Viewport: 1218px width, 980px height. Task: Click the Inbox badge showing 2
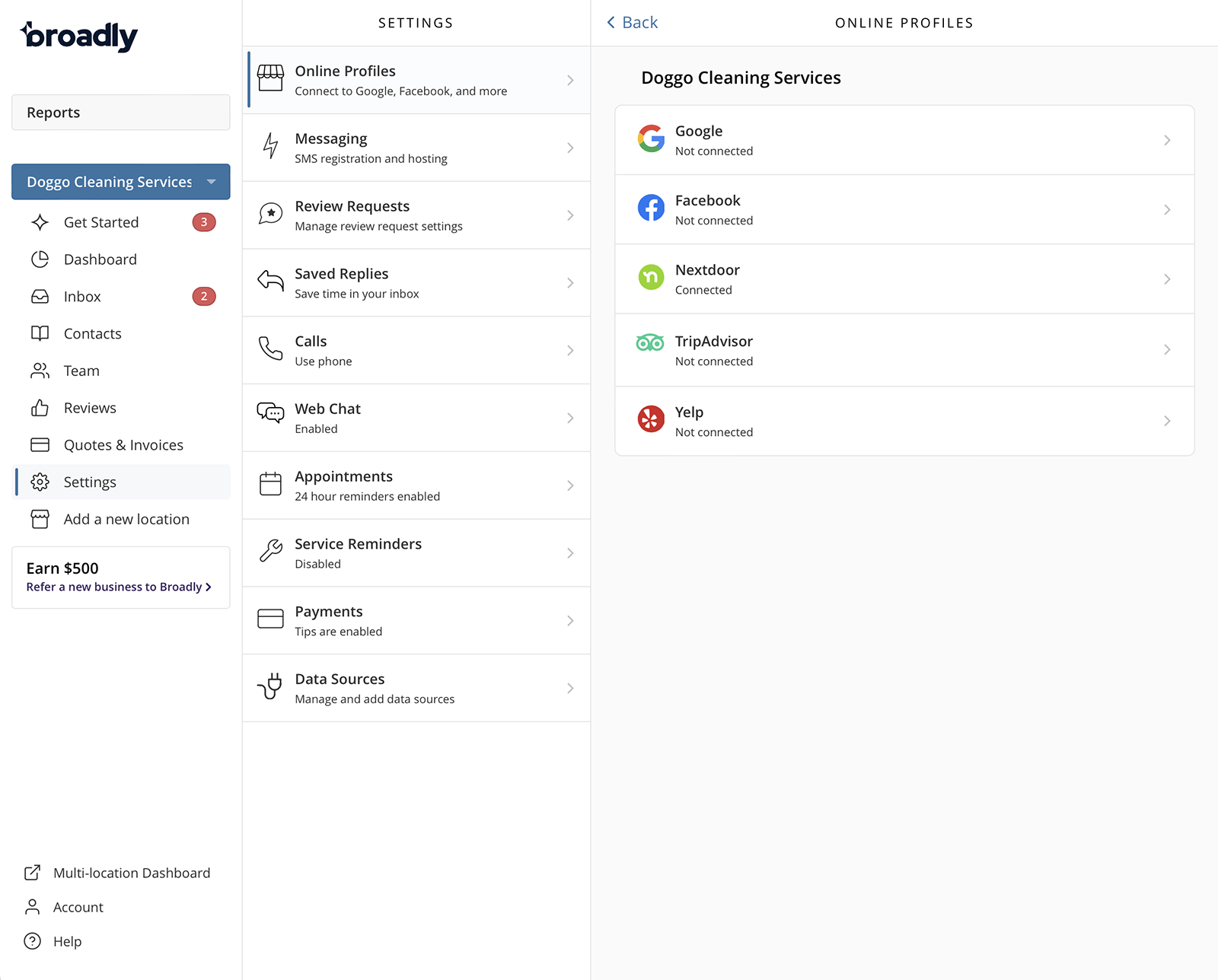(x=204, y=297)
